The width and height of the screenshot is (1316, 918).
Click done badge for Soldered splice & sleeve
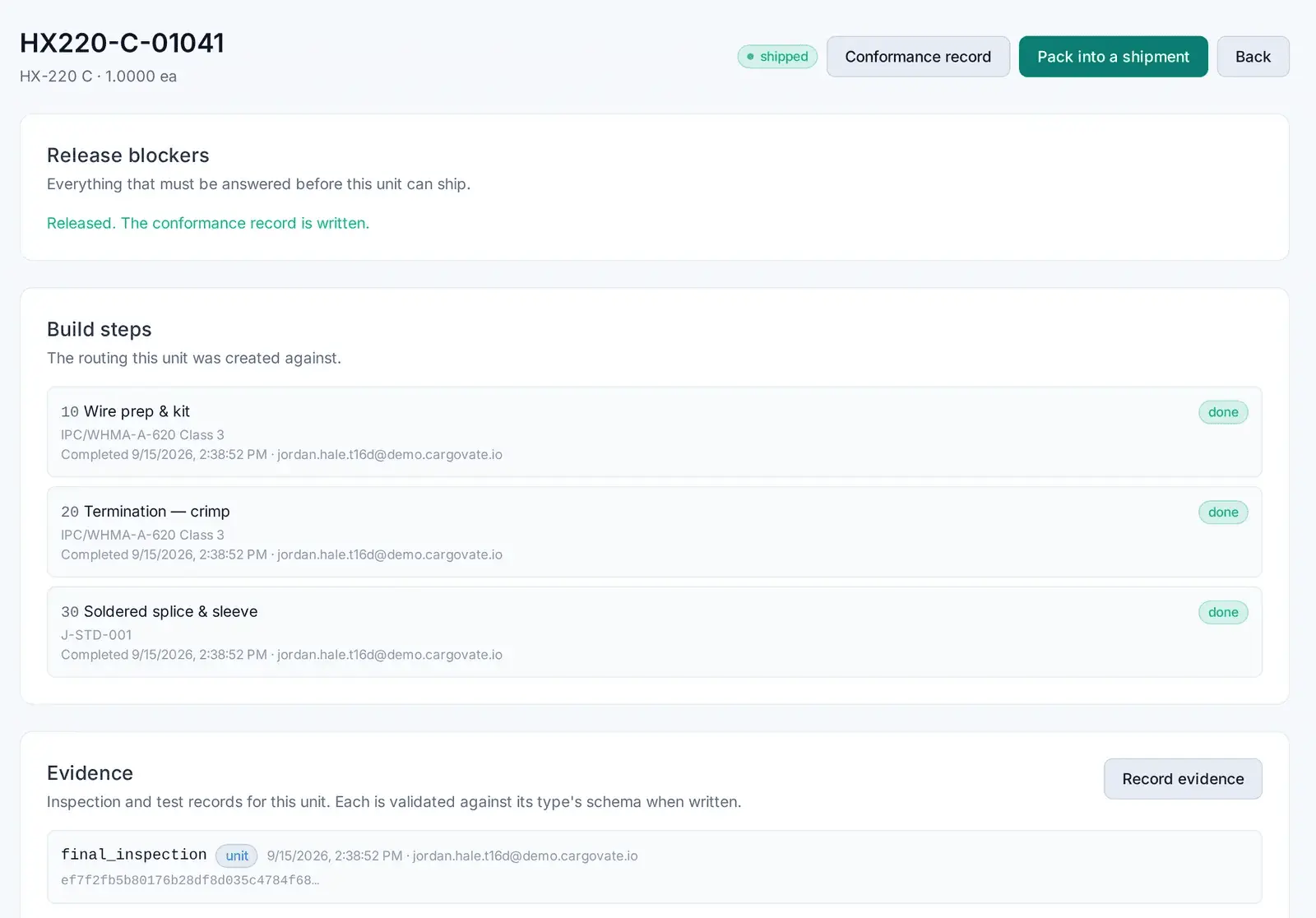click(1223, 613)
